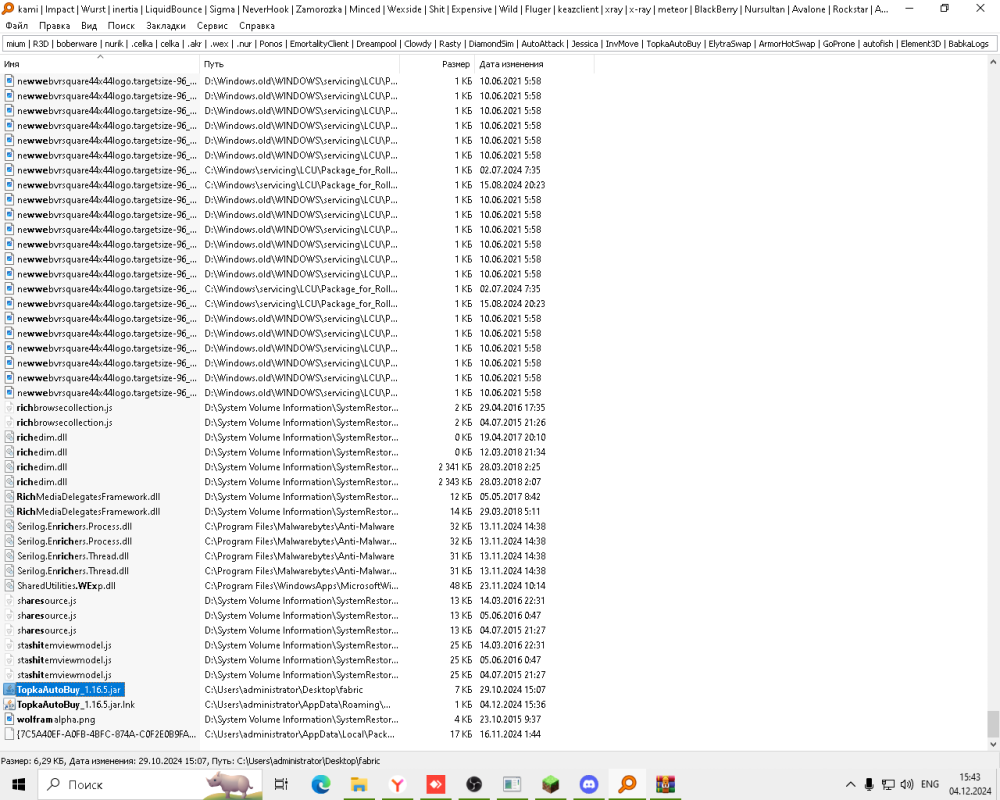
Task: Launch Yandex Browser from taskbar
Action: pyautogui.click(x=397, y=784)
